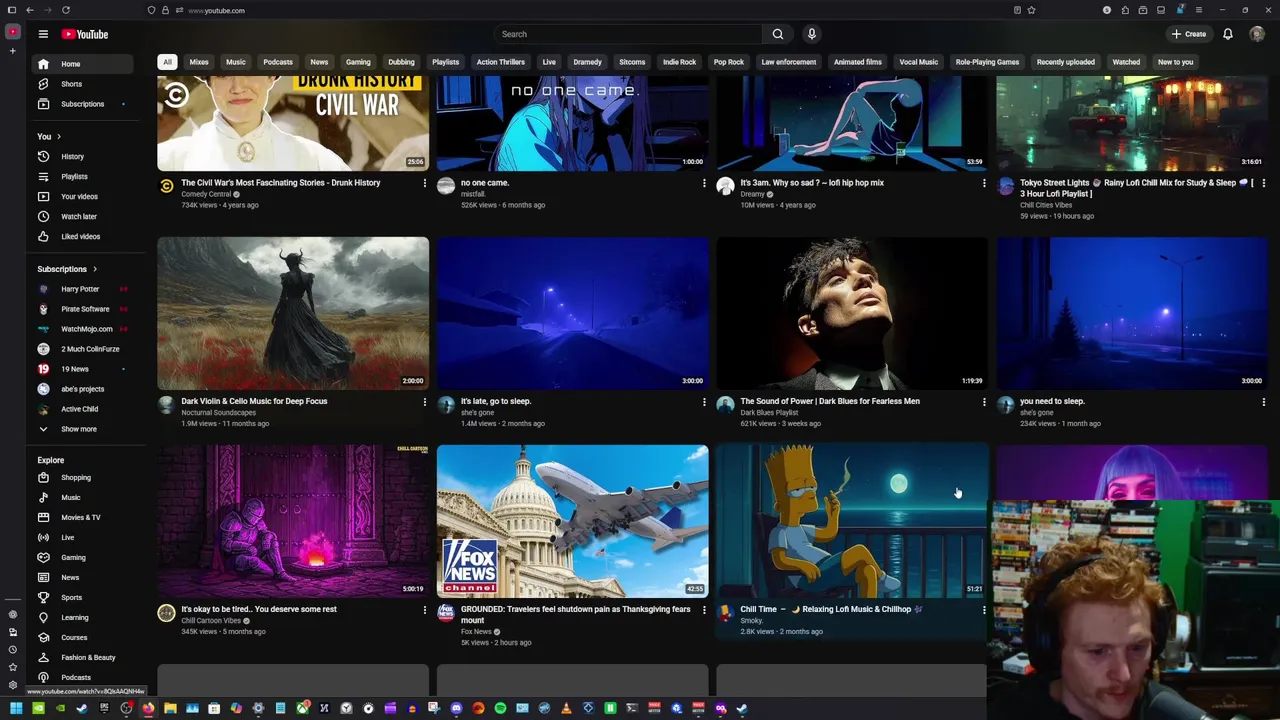1280x720 pixels.
Task: Open options for Dark Violin & Cello video
Action: [x=424, y=402]
